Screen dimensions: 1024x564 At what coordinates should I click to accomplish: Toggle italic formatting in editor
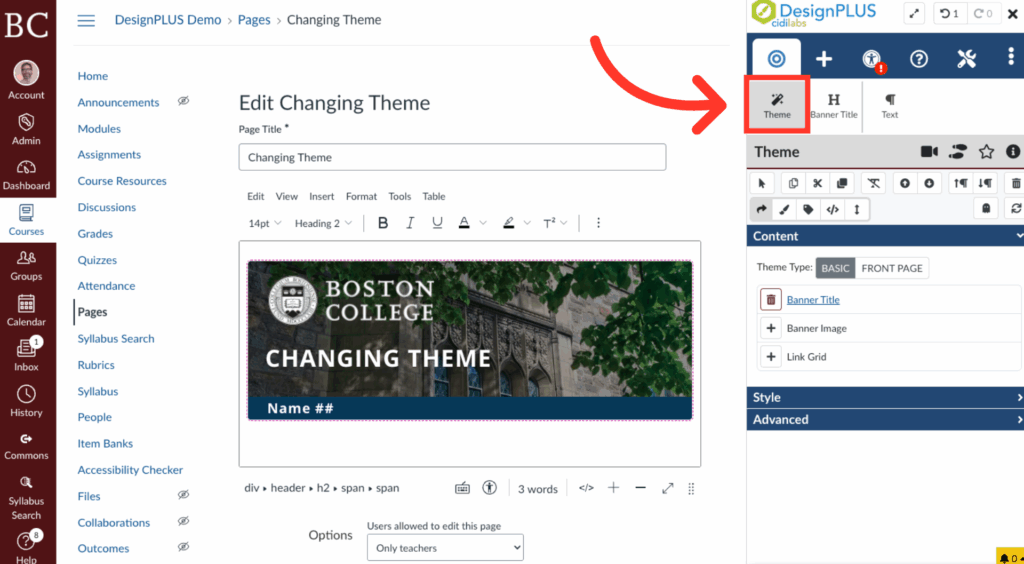[x=410, y=223]
